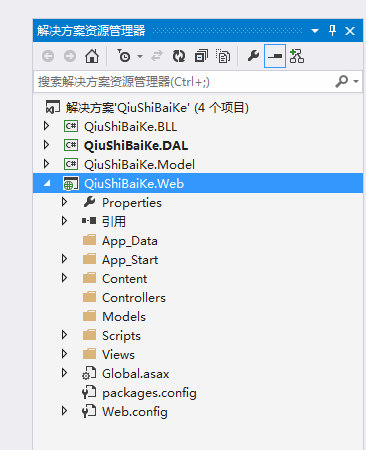This screenshot has width=366, height=450.
Task: Click the Controllers folder icon
Action: (x=89, y=297)
